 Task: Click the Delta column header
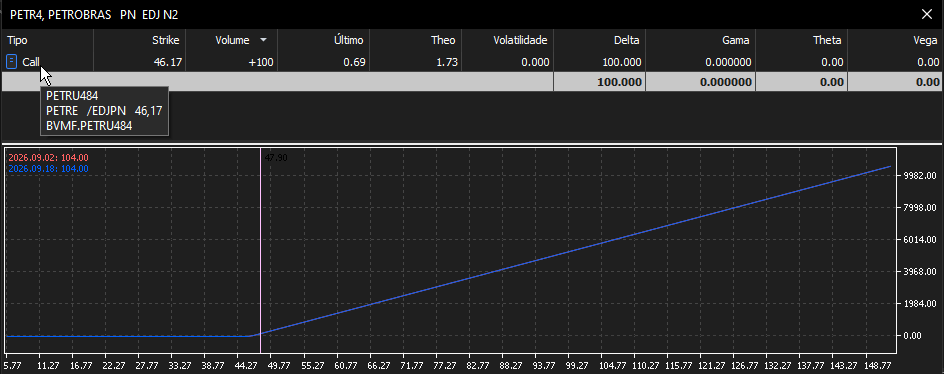(626, 40)
